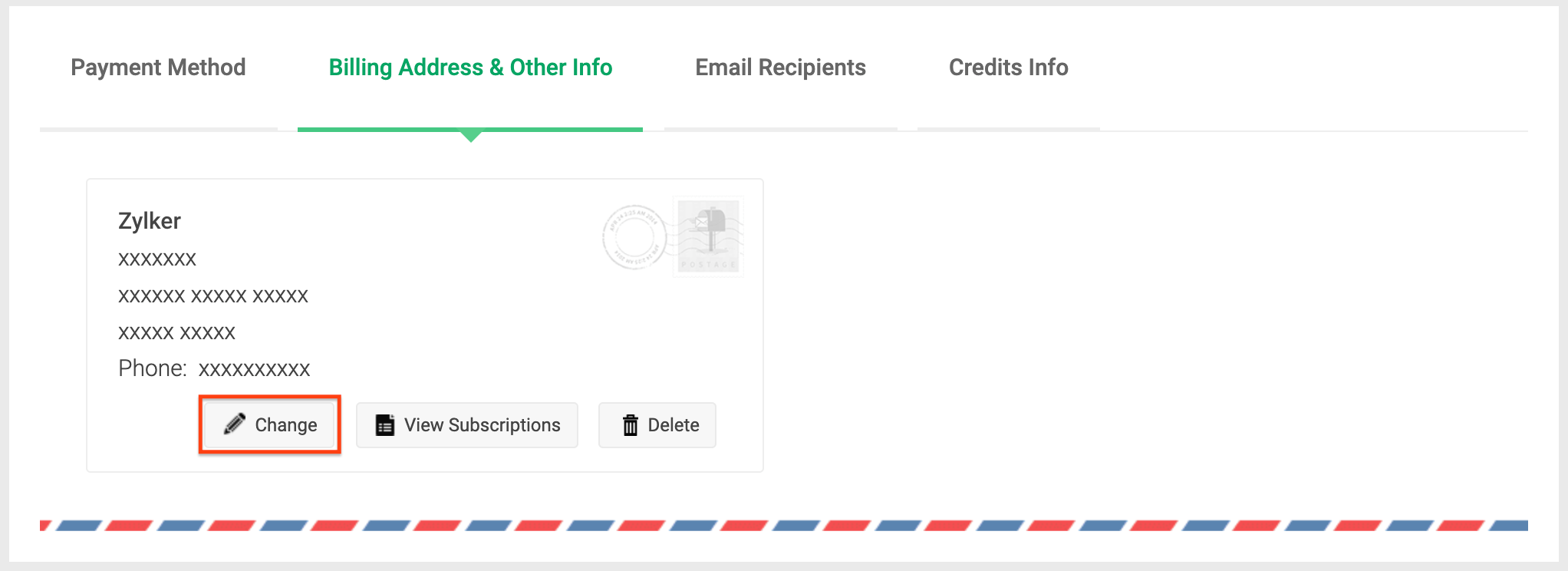Click the second masked address line
The width and height of the screenshot is (1568, 571).
pyautogui.click(x=213, y=295)
